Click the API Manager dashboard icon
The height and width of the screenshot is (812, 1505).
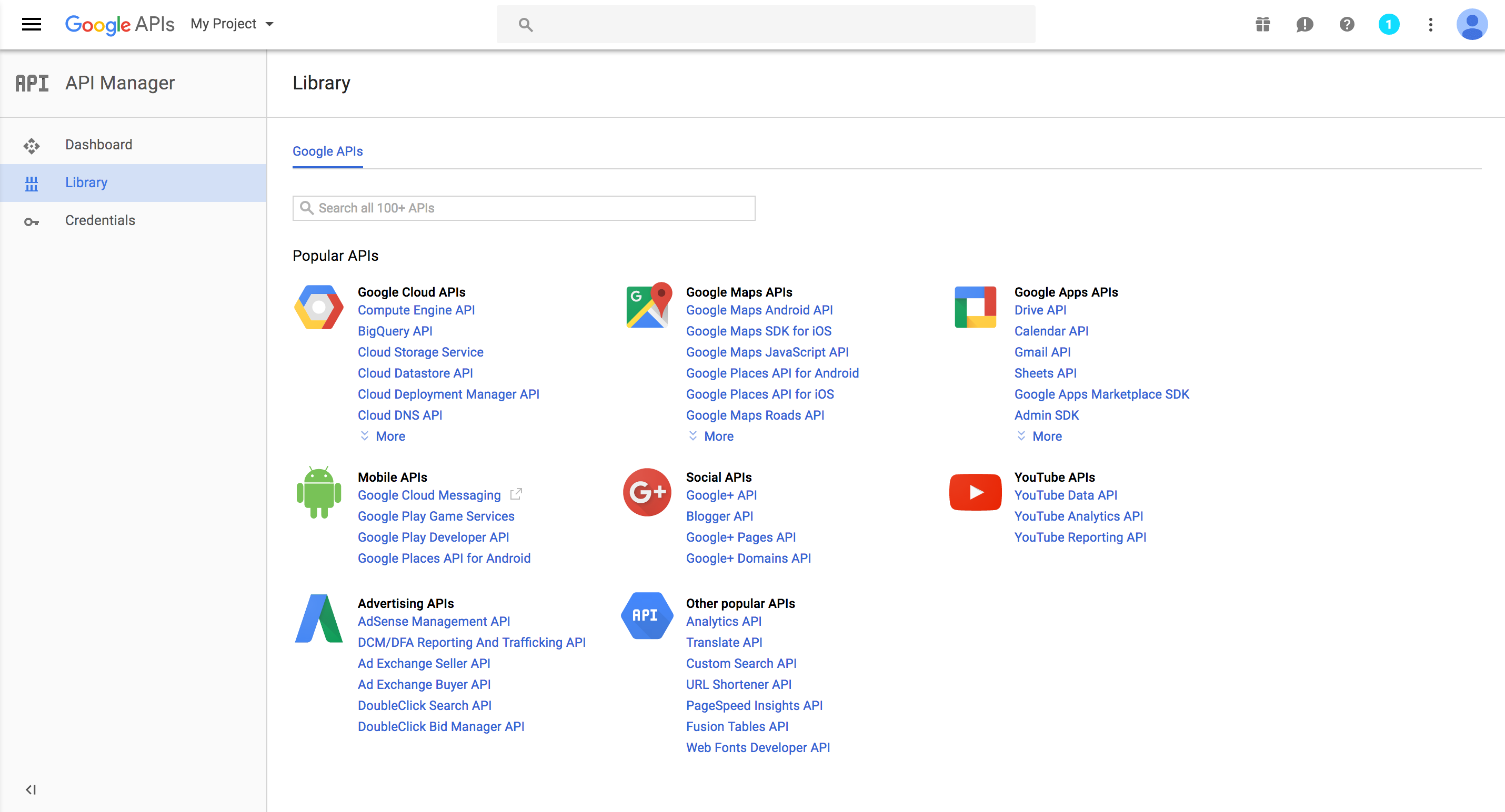pos(33,144)
